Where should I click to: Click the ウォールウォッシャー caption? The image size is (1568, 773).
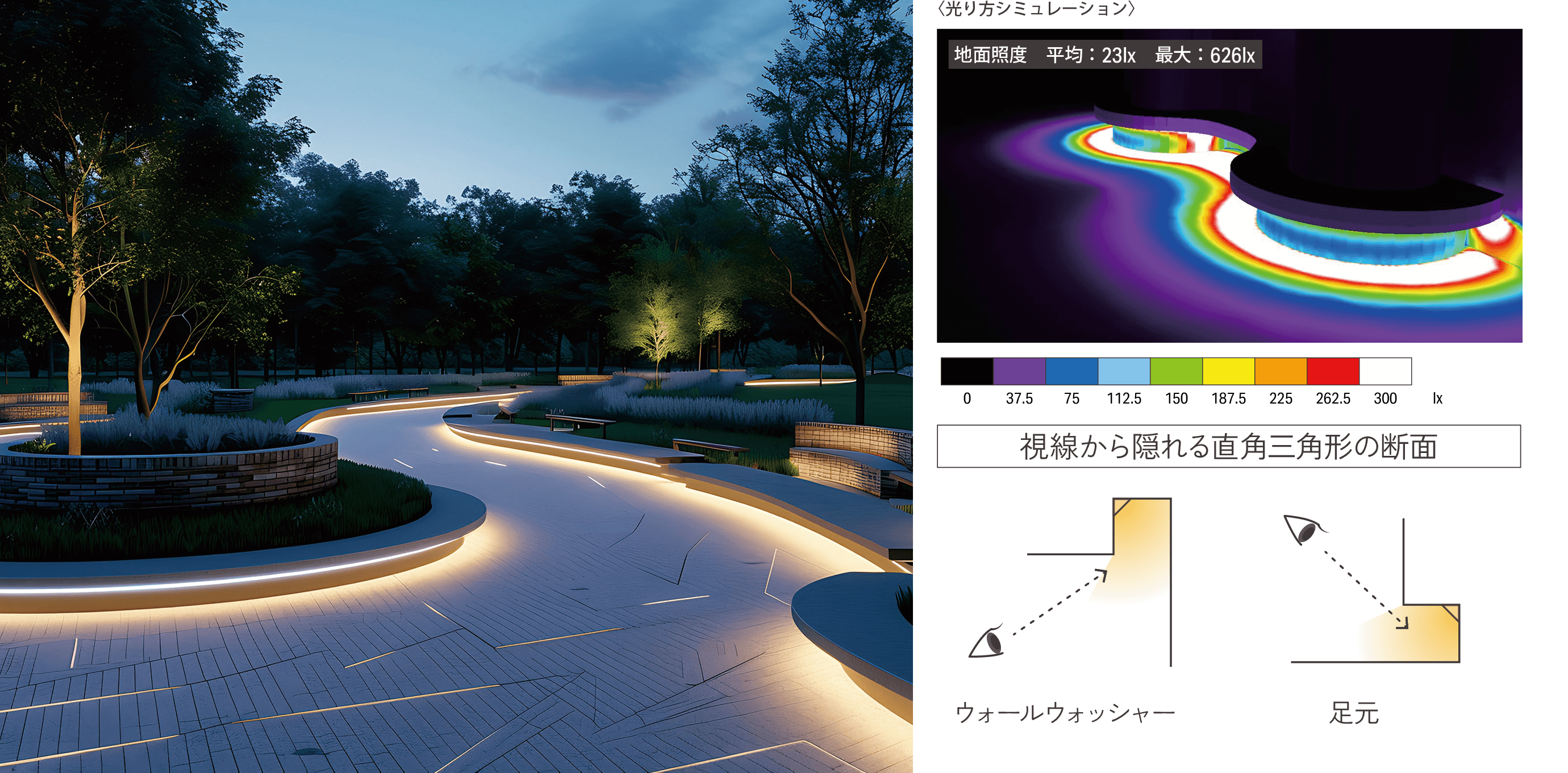(1065, 713)
